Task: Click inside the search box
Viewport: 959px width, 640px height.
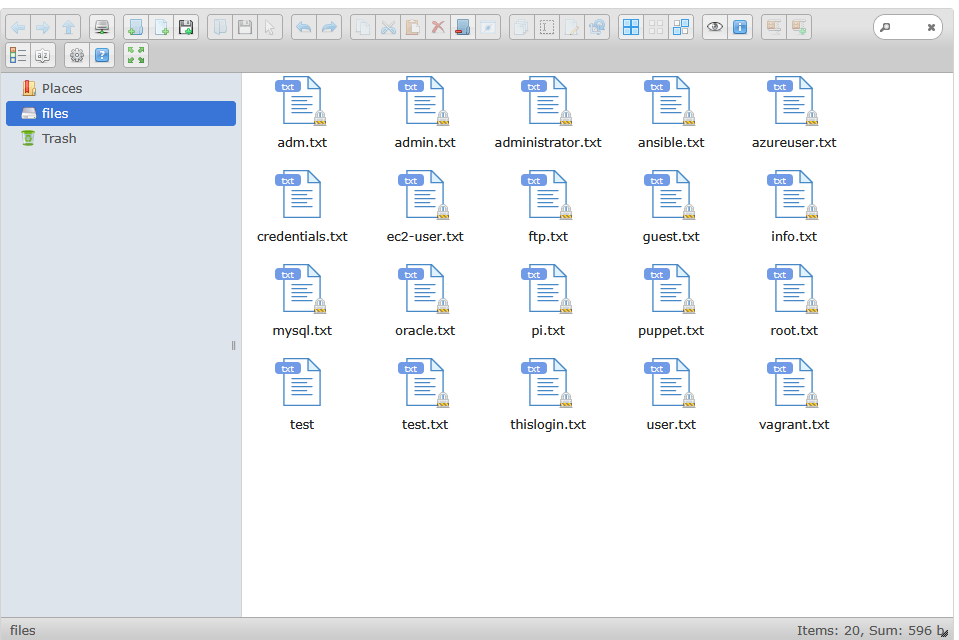Action: [908, 28]
